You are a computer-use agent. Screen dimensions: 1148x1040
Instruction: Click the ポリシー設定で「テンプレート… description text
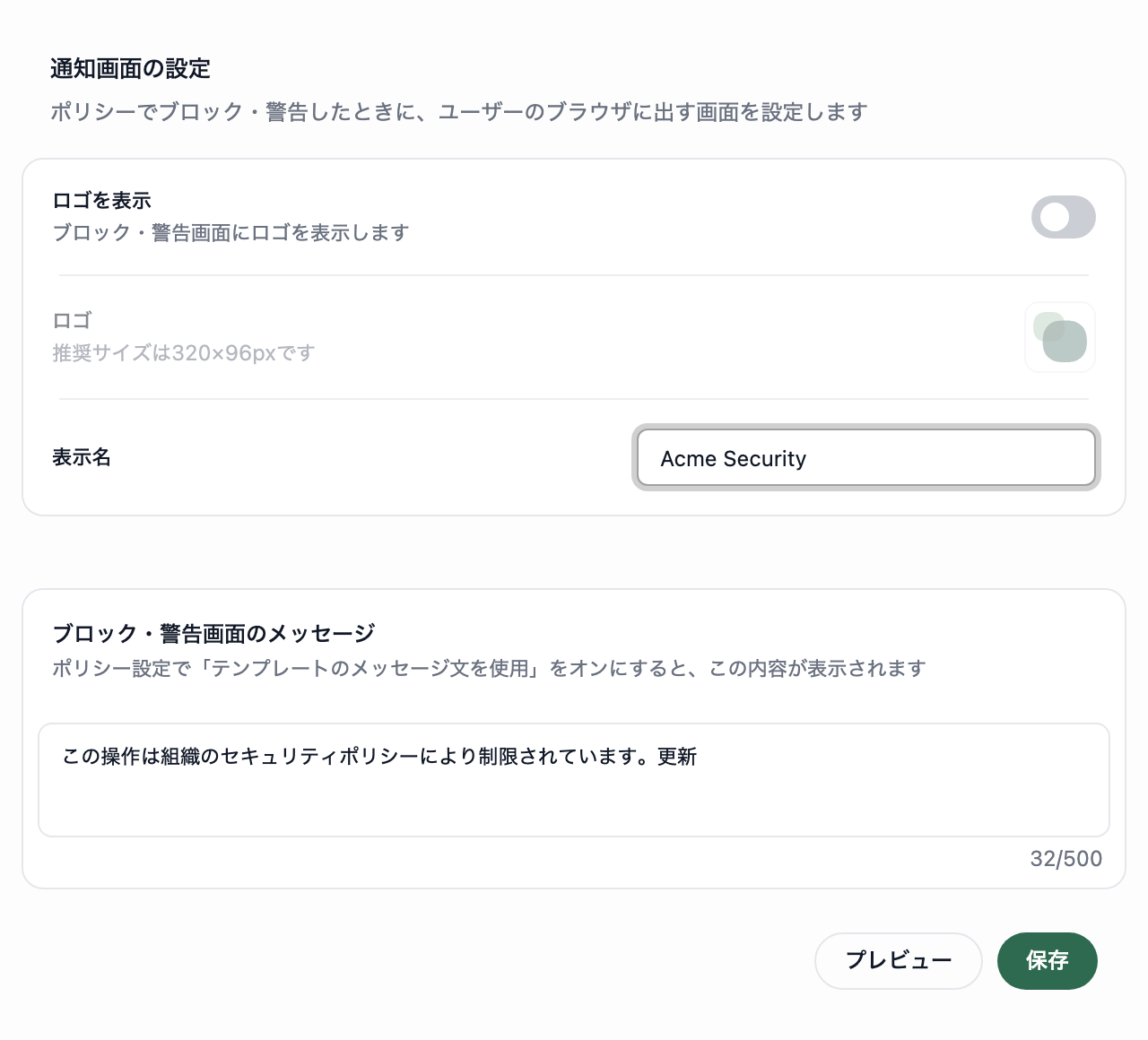pyautogui.click(x=489, y=669)
